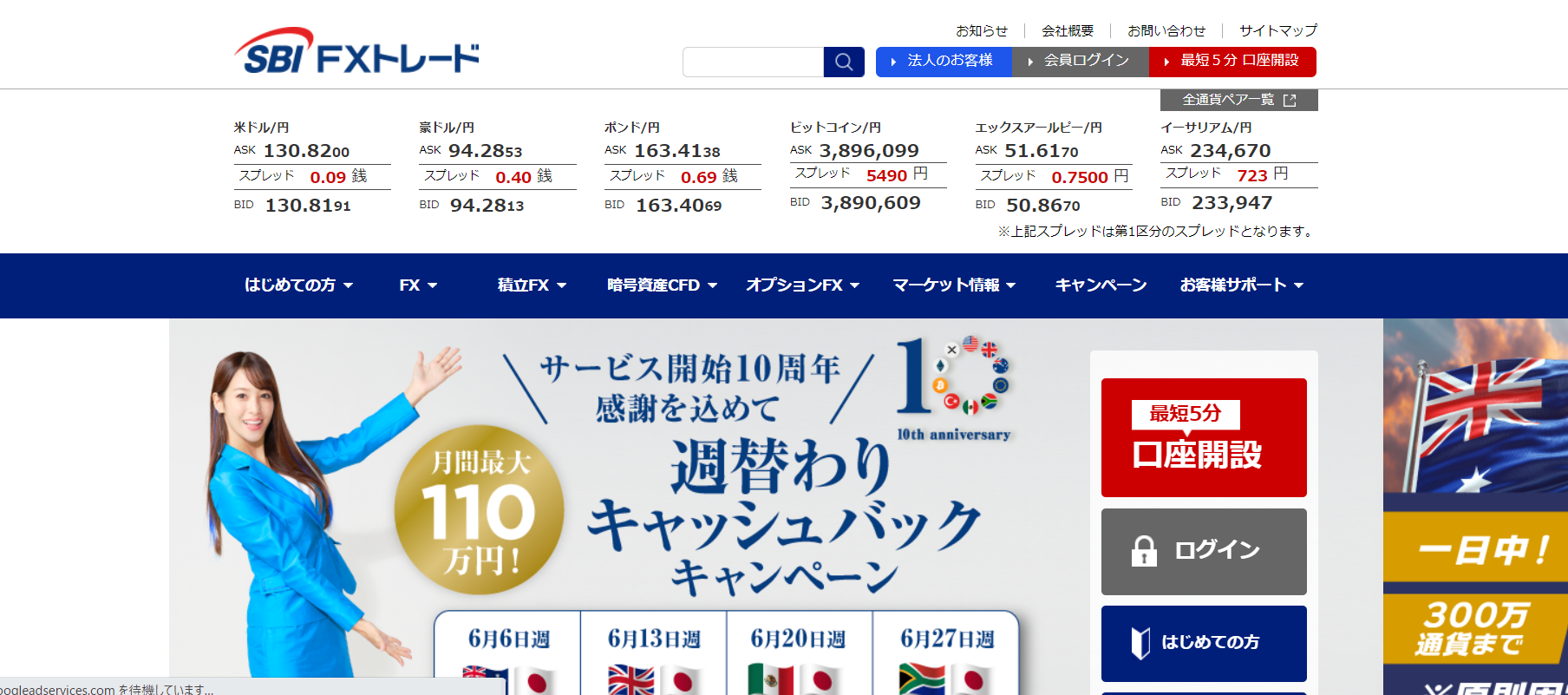Viewport: 1568px width, 695px height.
Task: Click エックスアールピー spread value 0.7500
Action: coord(1080,177)
